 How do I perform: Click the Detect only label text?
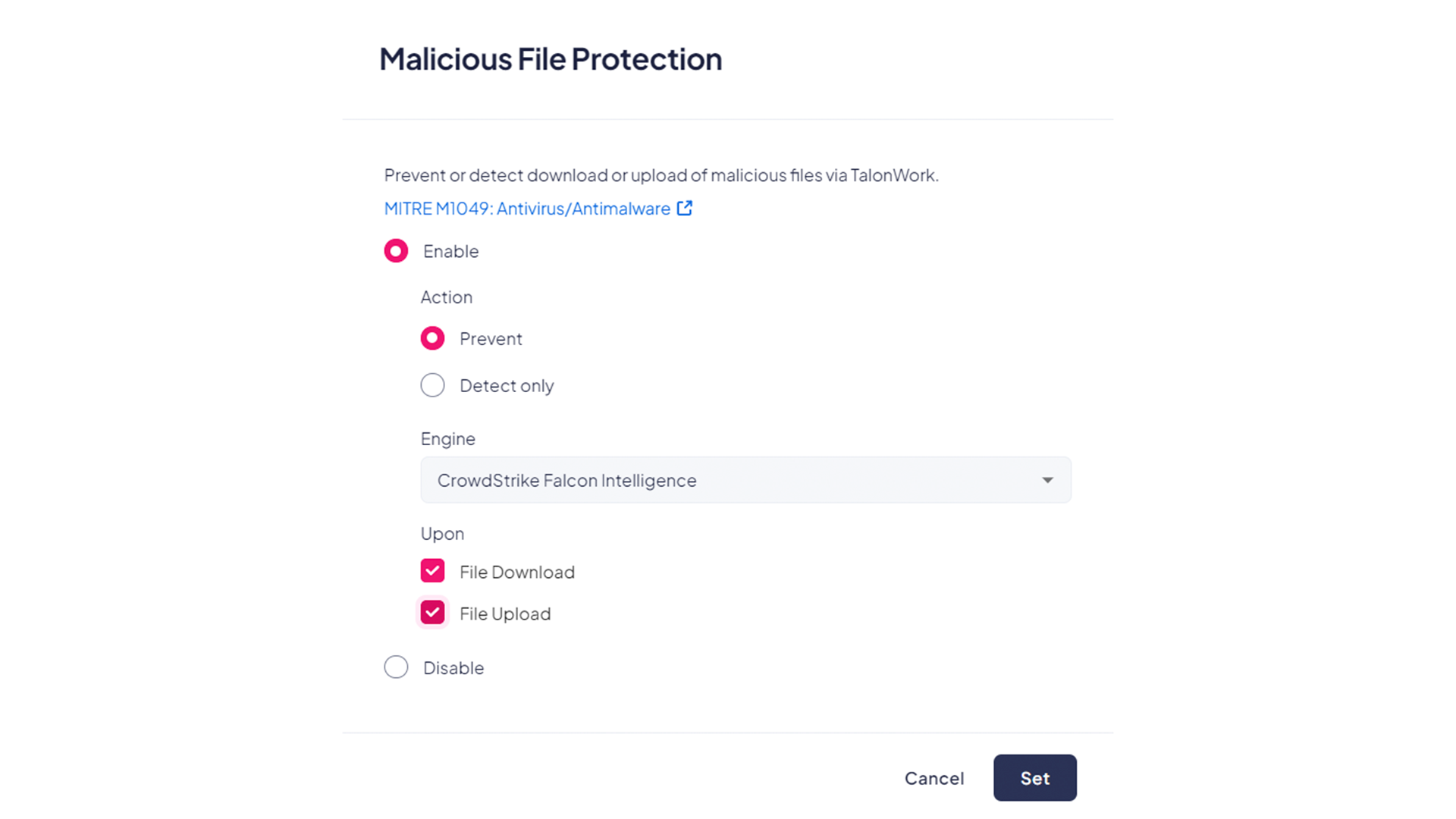click(507, 386)
